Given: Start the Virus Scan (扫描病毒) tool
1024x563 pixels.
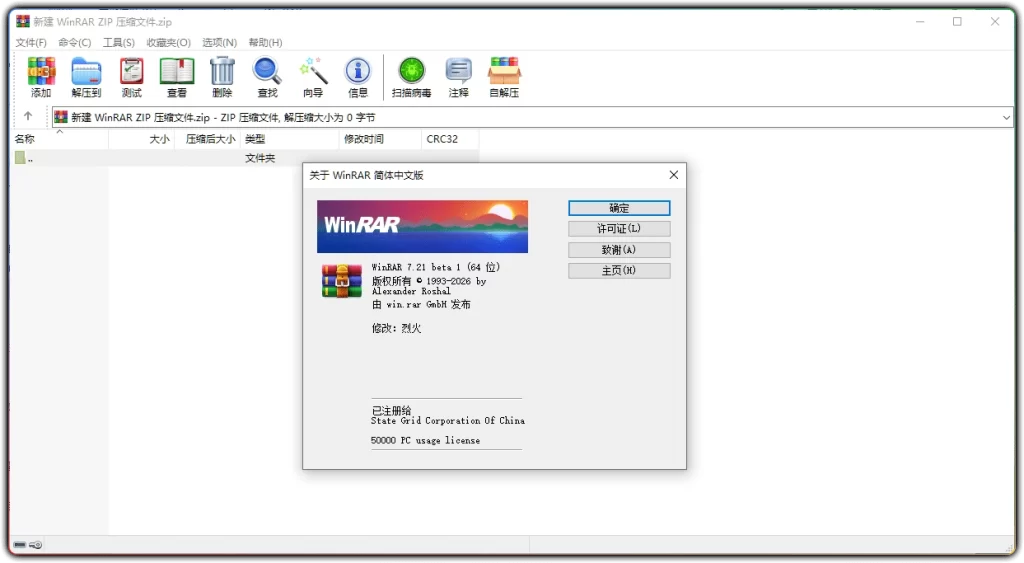Looking at the screenshot, I should tap(411, 77).
